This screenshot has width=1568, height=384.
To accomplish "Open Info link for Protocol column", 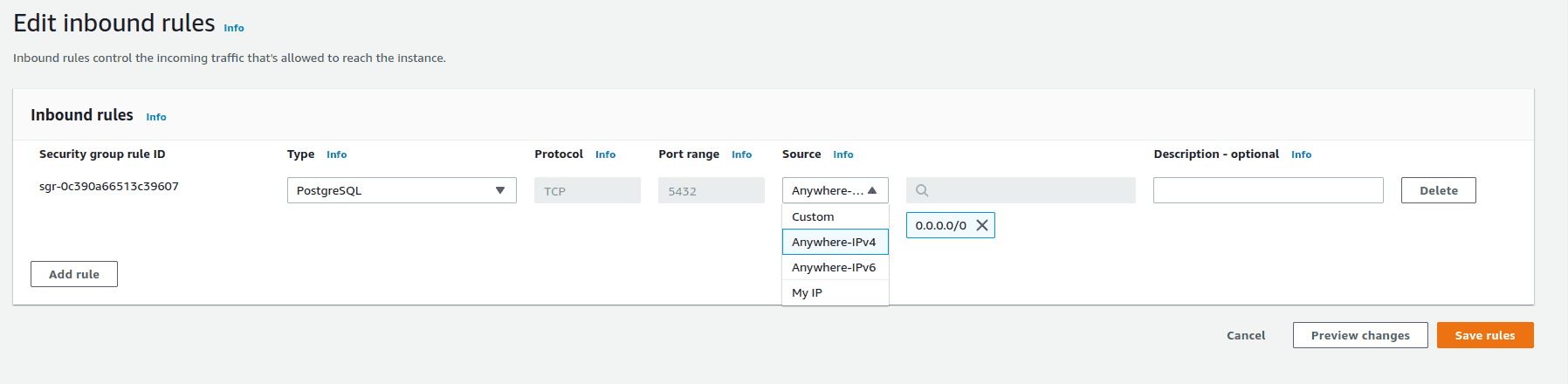I will 605,154.
